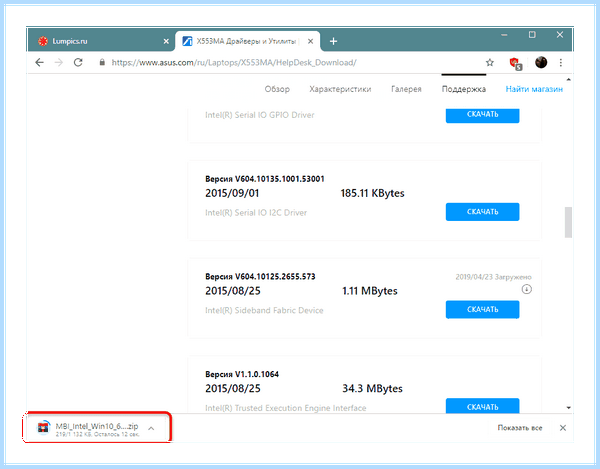Follow the Найти магазин link
The width and height of the screenshot is (600, 469).
point(534,89)
